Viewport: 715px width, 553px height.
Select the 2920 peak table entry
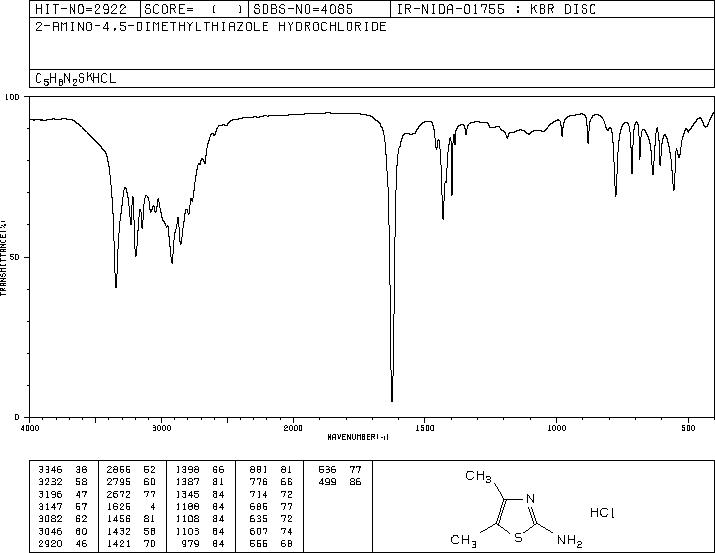click(63, 544)
